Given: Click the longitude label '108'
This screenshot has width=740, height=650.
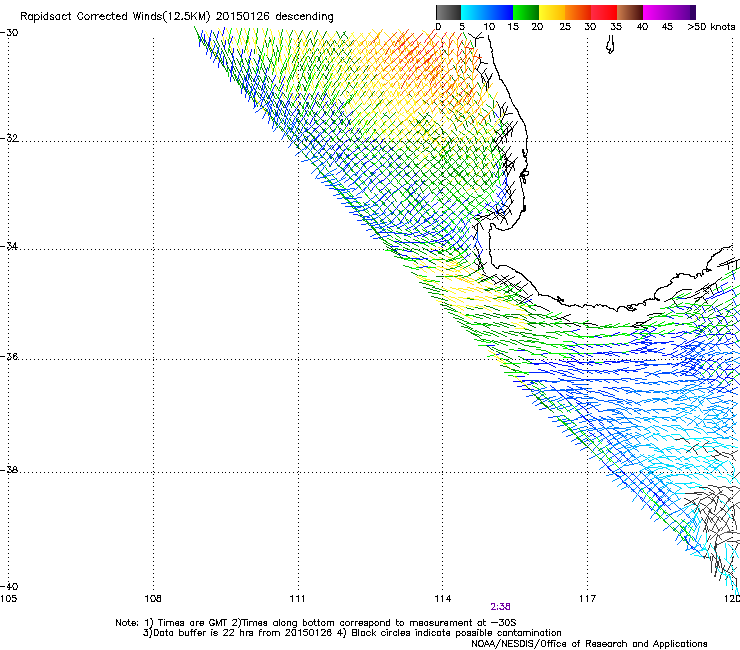Looking at the screenshot, I should (x=153, y=599).
